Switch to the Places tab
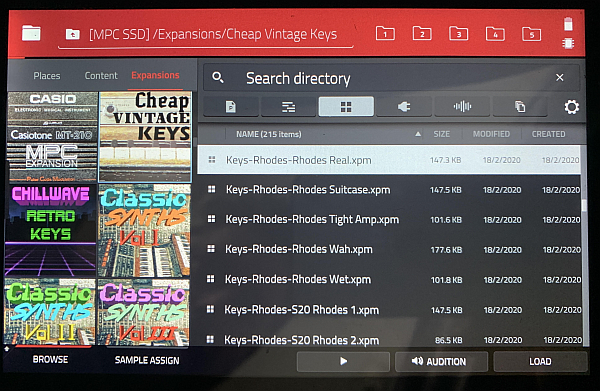Screen dimensions: 600x391 point(47,76)
